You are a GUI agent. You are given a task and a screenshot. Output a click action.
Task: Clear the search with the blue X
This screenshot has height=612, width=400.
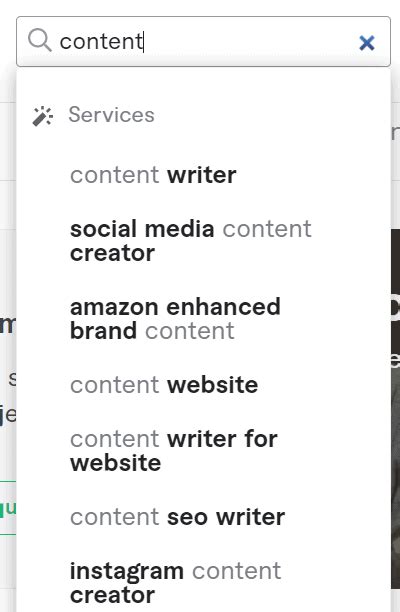point(367,43)
